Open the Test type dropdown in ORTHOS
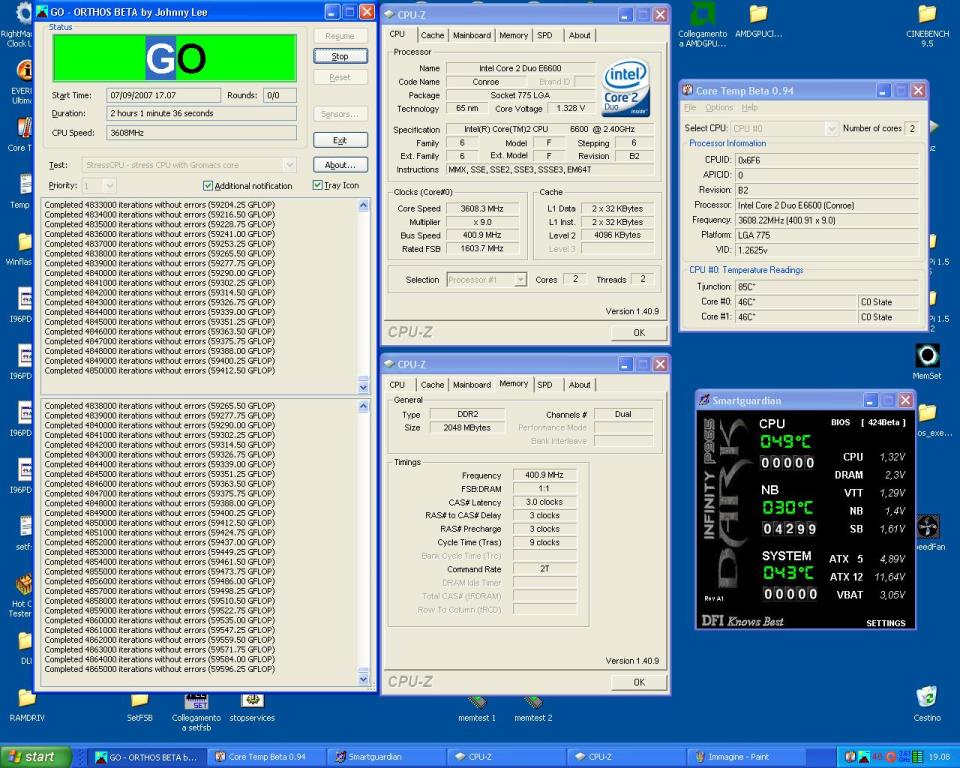This screenshot has height=768, width=960. click(290, 165)
